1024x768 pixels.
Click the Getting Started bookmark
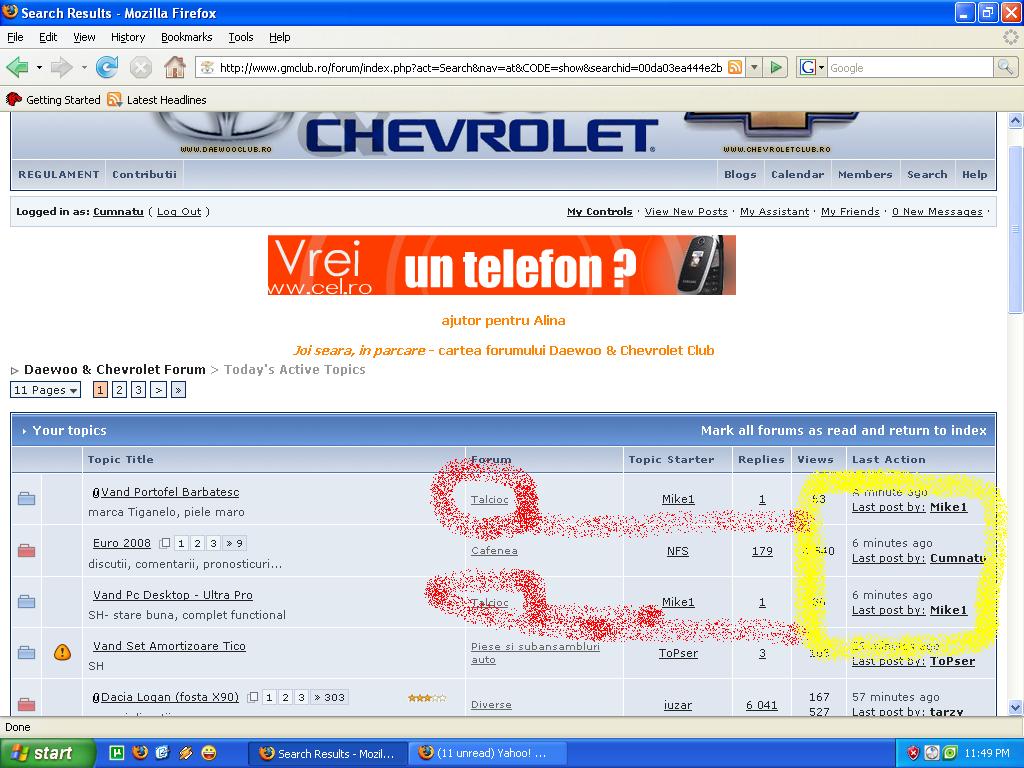[54, 100]
